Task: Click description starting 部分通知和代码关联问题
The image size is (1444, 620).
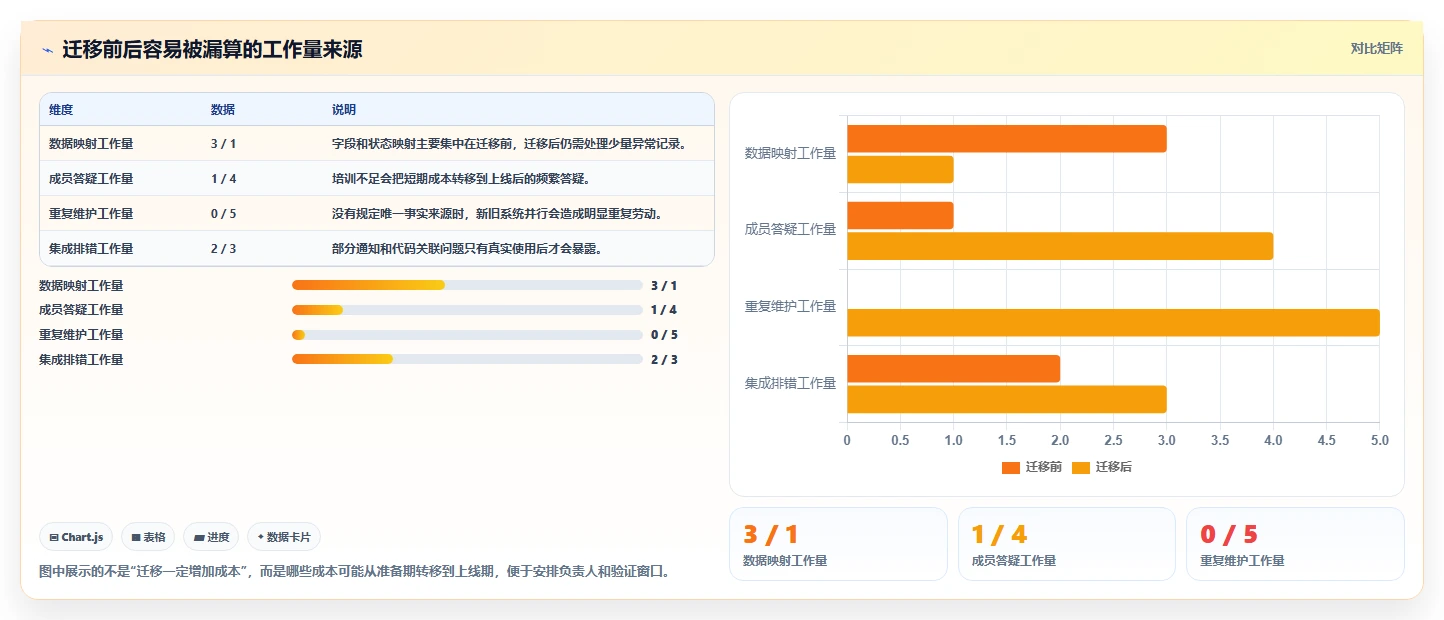Action: 467,249
